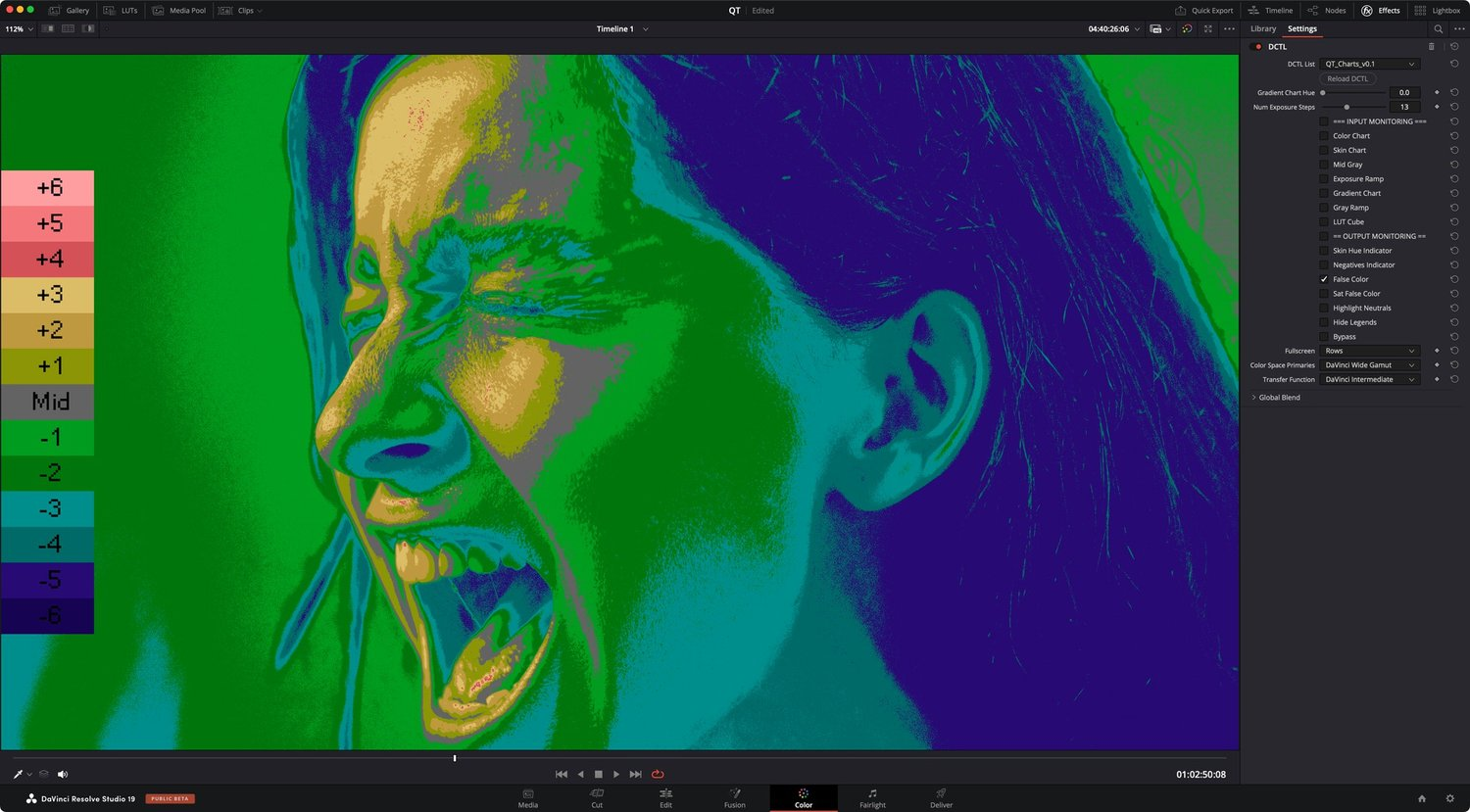Mute audio with the speaker icon
Viewport: 1470px width, 812px height.
tap(63, 774)
